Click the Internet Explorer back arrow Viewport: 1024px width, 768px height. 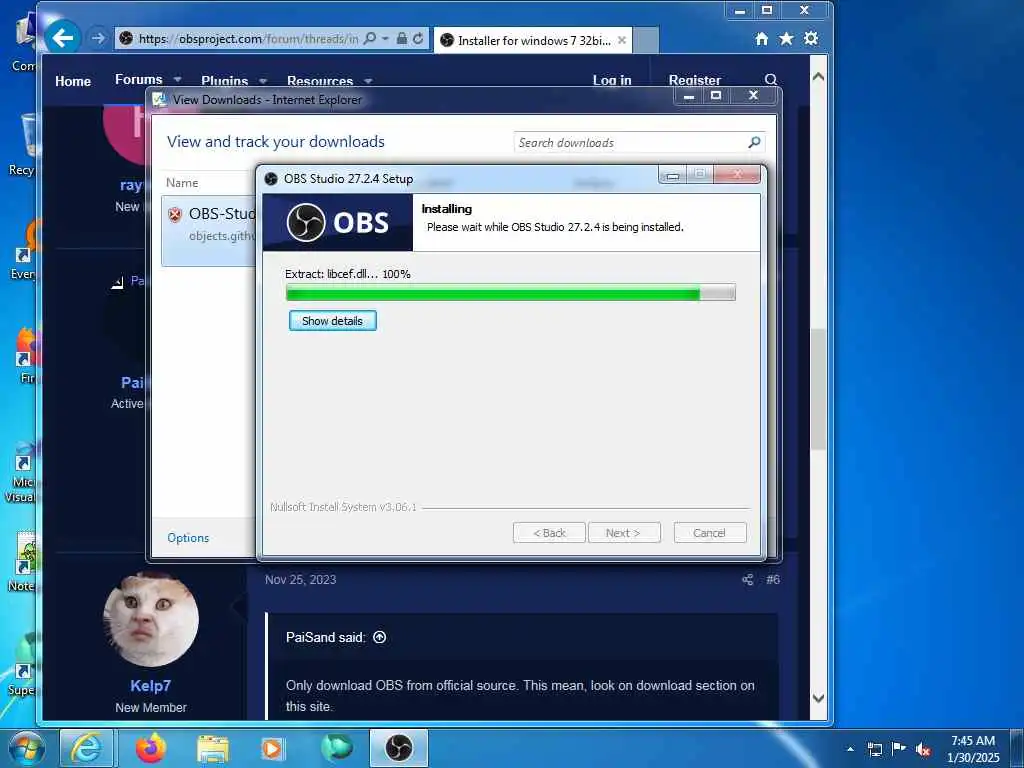point(63,38)
